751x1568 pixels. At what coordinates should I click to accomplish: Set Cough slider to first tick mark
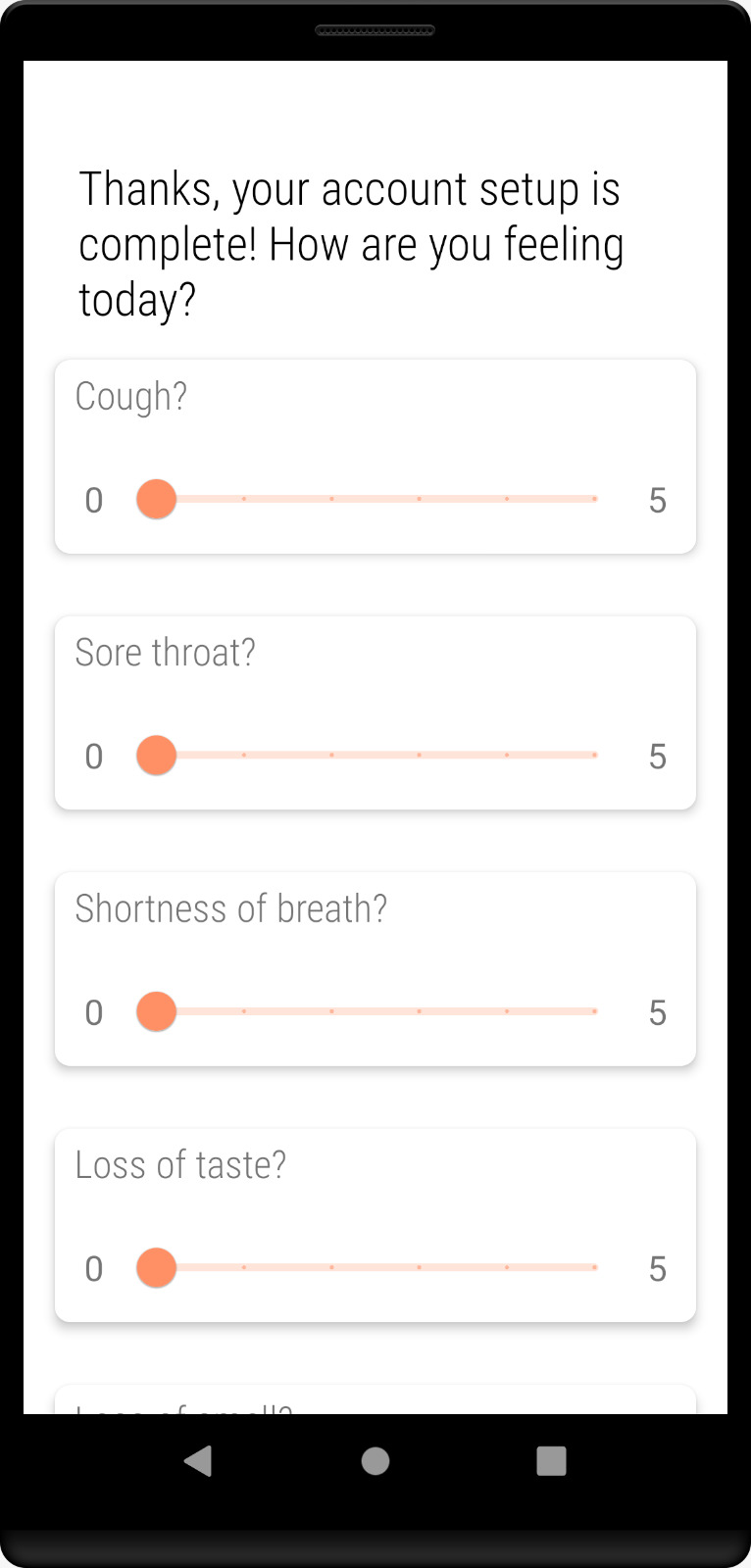244,499
